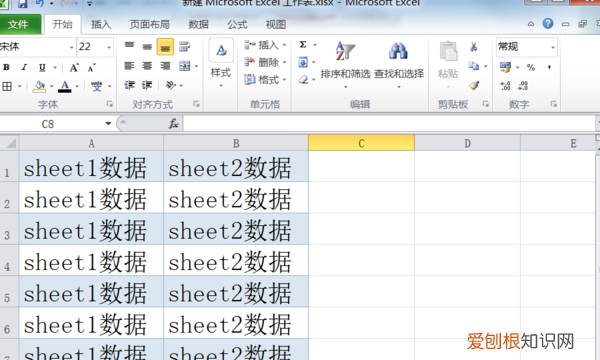Image resolution: width=600 pixels, height=360 pixels.
Task: Open Excel Help question mark
Action: click(548, 24)
